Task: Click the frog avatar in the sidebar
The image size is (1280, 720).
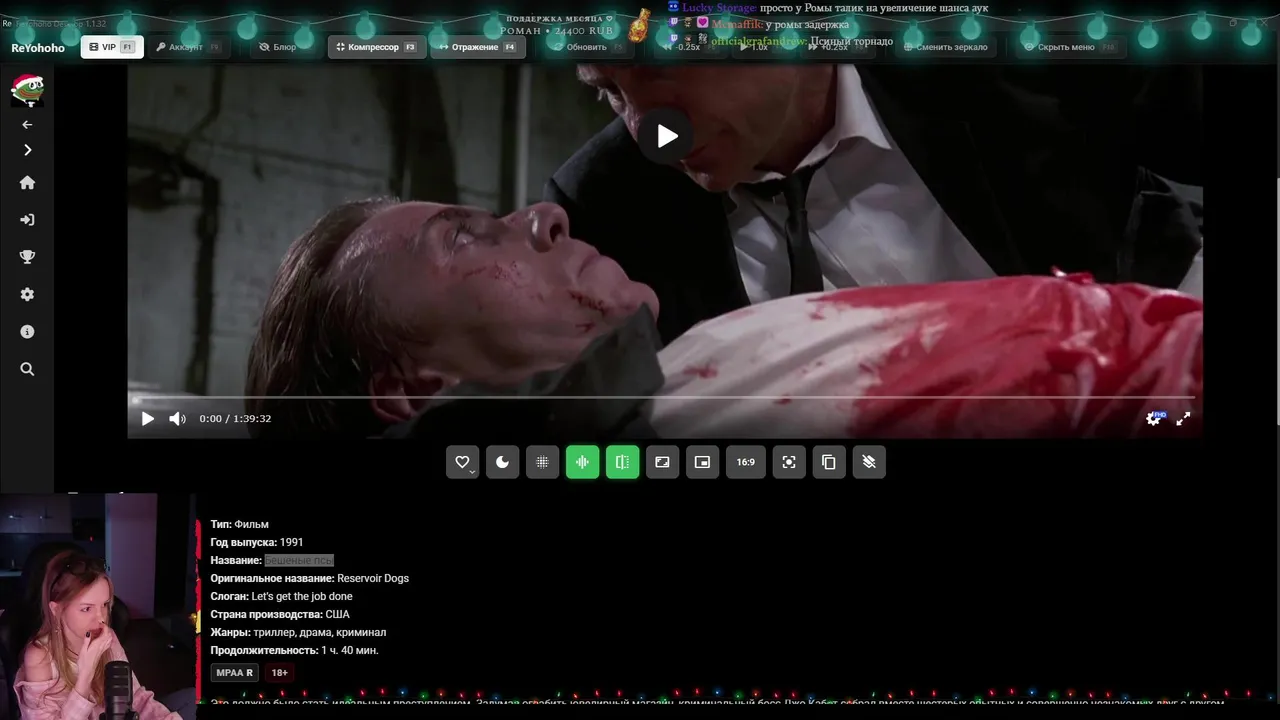Action: coord(27,88)
